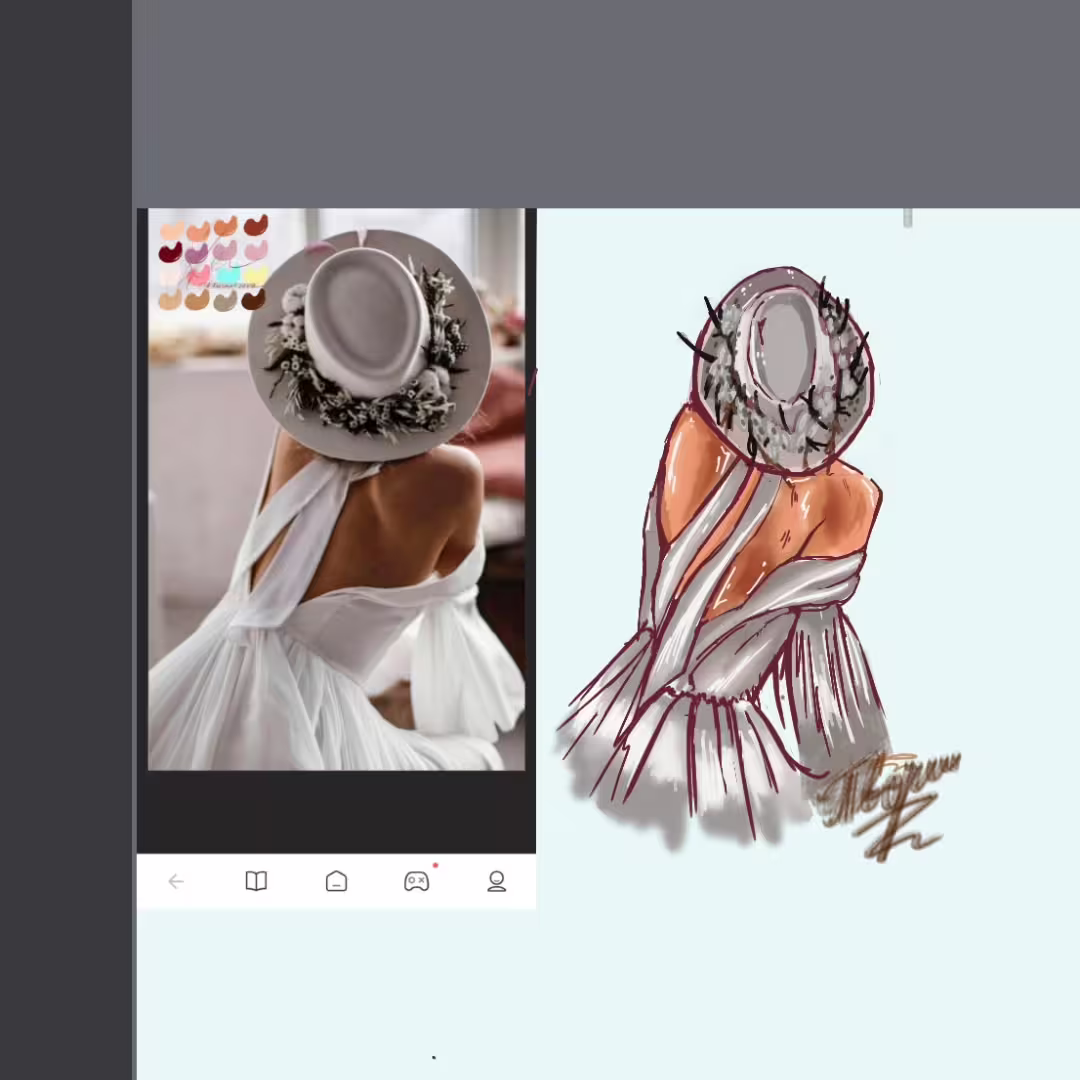Click the brown signature on the drawing
The width and height of the screenshot is (1080, 1080).
[x=888, y=806]
